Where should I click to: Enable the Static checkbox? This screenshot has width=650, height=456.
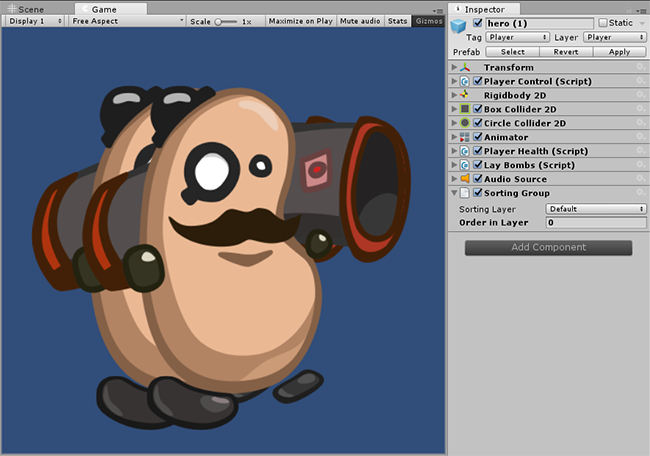pyautogui.click(x=603, y=23)
